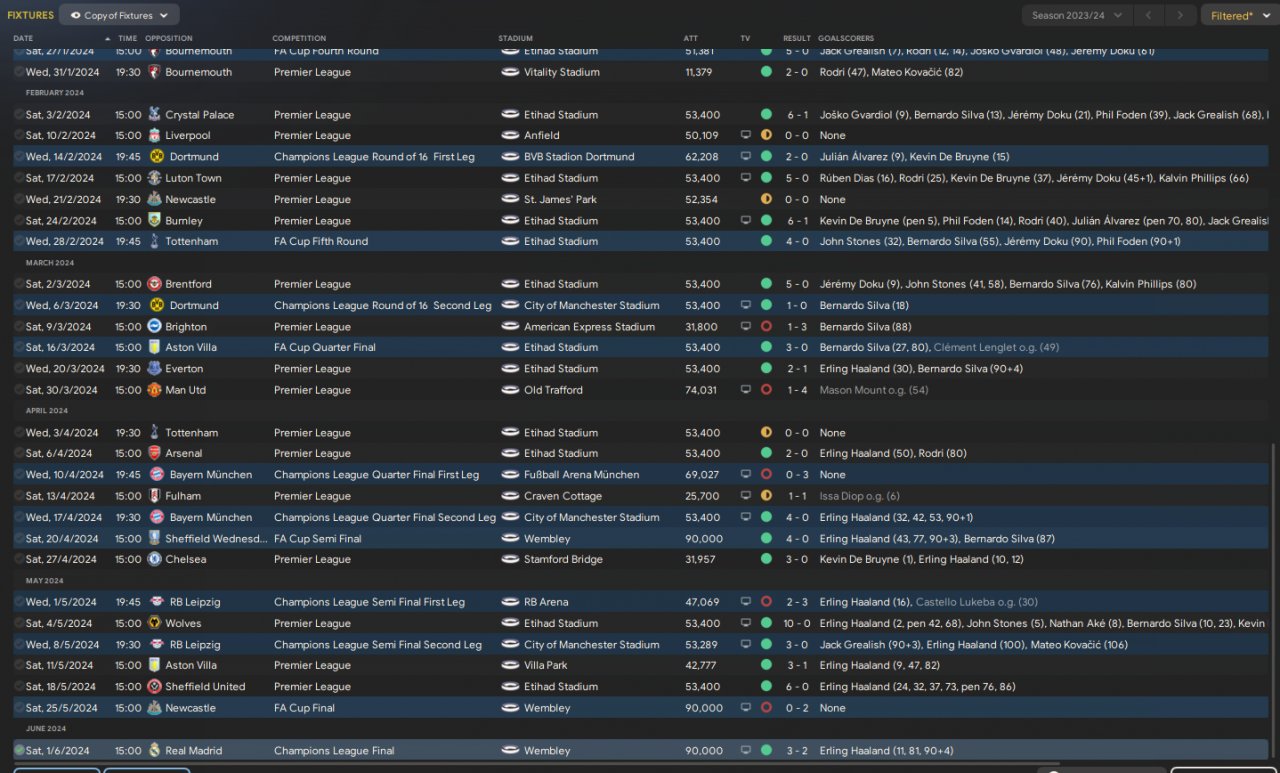Sort by the DATE column header
Screen dimensions: 1280x773
point(23,39)
